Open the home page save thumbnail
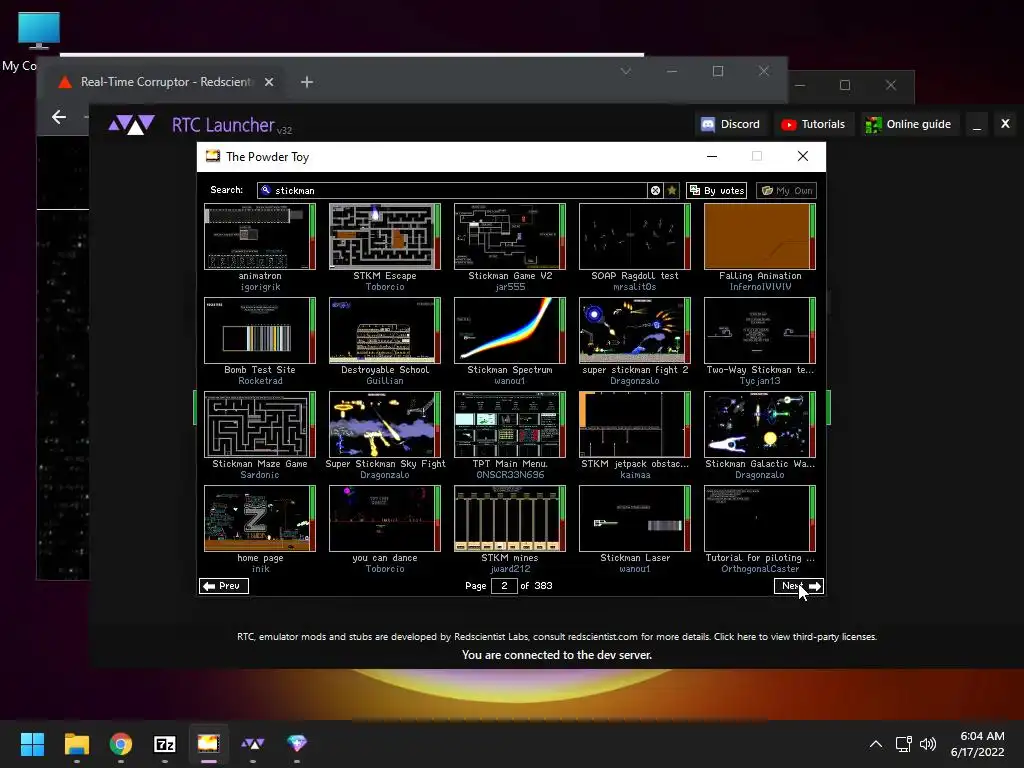 pos(260,519)
